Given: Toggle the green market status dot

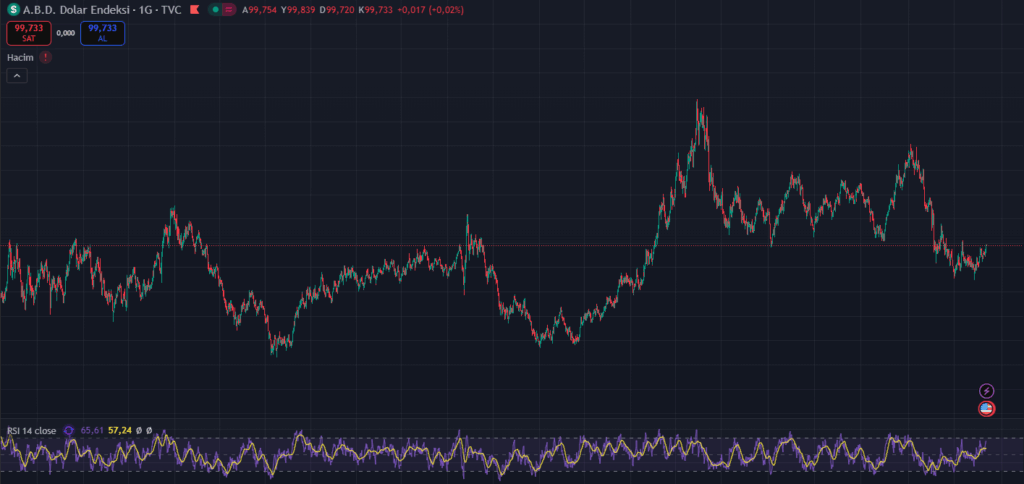Looking at the screenshot, I should (x=215, y=9).
